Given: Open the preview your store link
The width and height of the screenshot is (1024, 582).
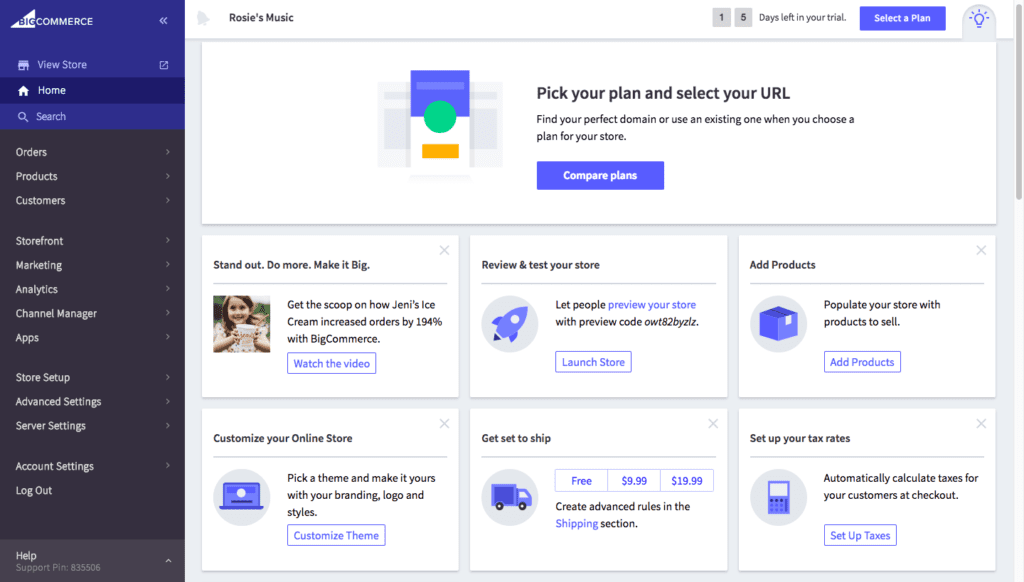Looking at the screenshot, I should (651, 305).
